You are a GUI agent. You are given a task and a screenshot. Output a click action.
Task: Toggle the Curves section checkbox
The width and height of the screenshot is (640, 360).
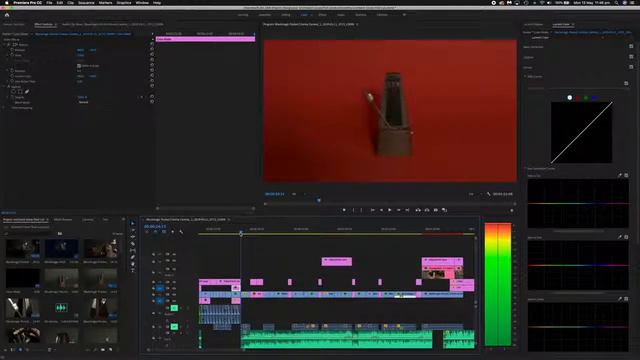[x=631, y=67]
